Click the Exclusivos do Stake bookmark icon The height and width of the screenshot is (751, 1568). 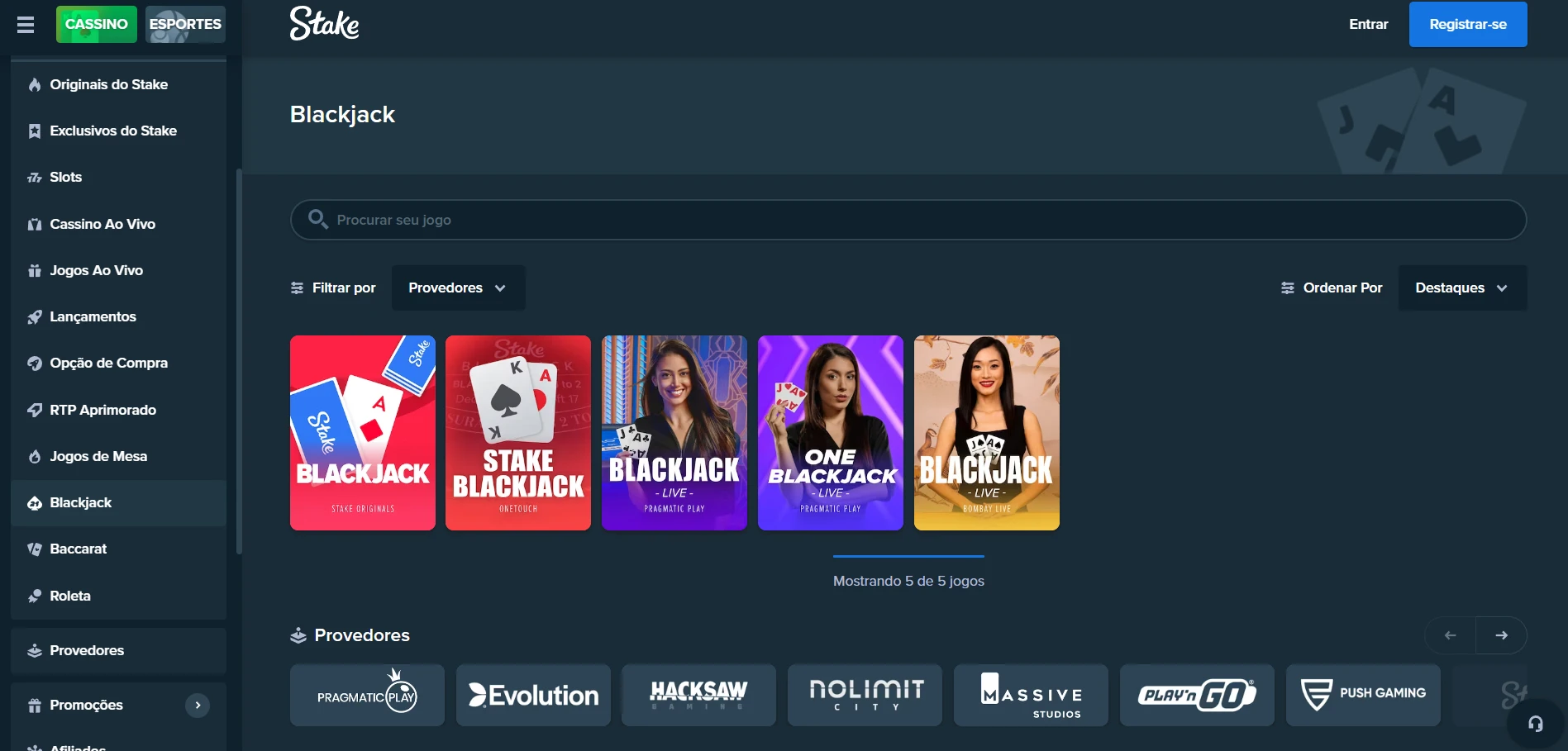pyautogui.click(x=35, y=131)
